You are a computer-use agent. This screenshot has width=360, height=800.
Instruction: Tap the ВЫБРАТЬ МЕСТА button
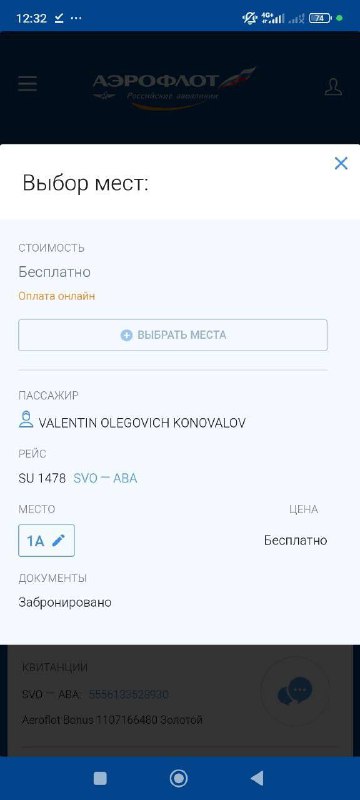[173, 335]
